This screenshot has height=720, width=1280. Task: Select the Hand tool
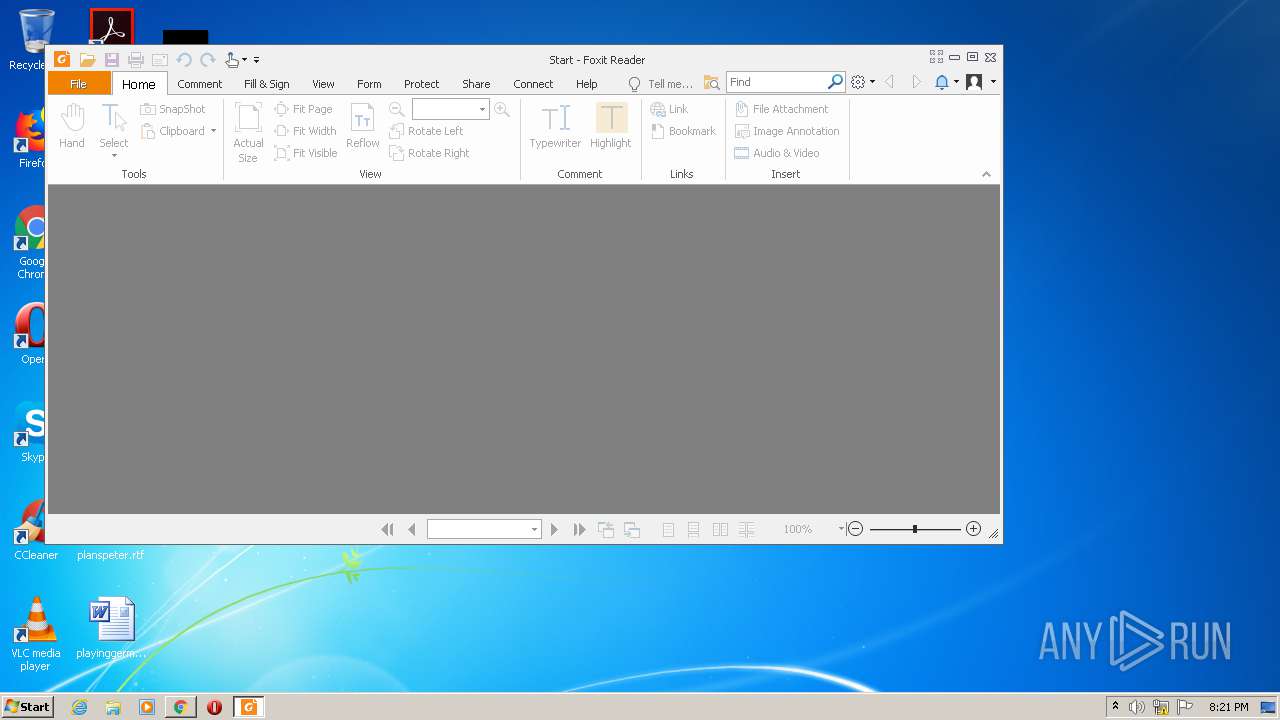72,126
